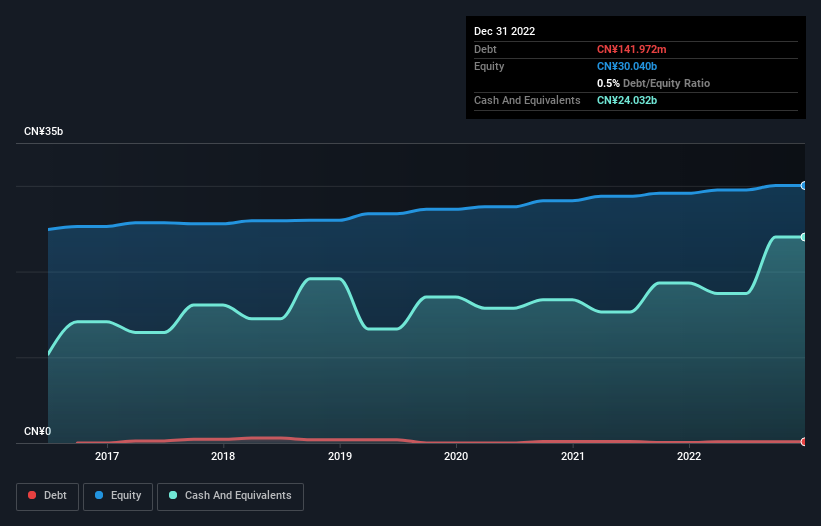This screenshot has height=526, width=821.
Task: Click the 2018 x-axis label
Action: tap(223, 456)
